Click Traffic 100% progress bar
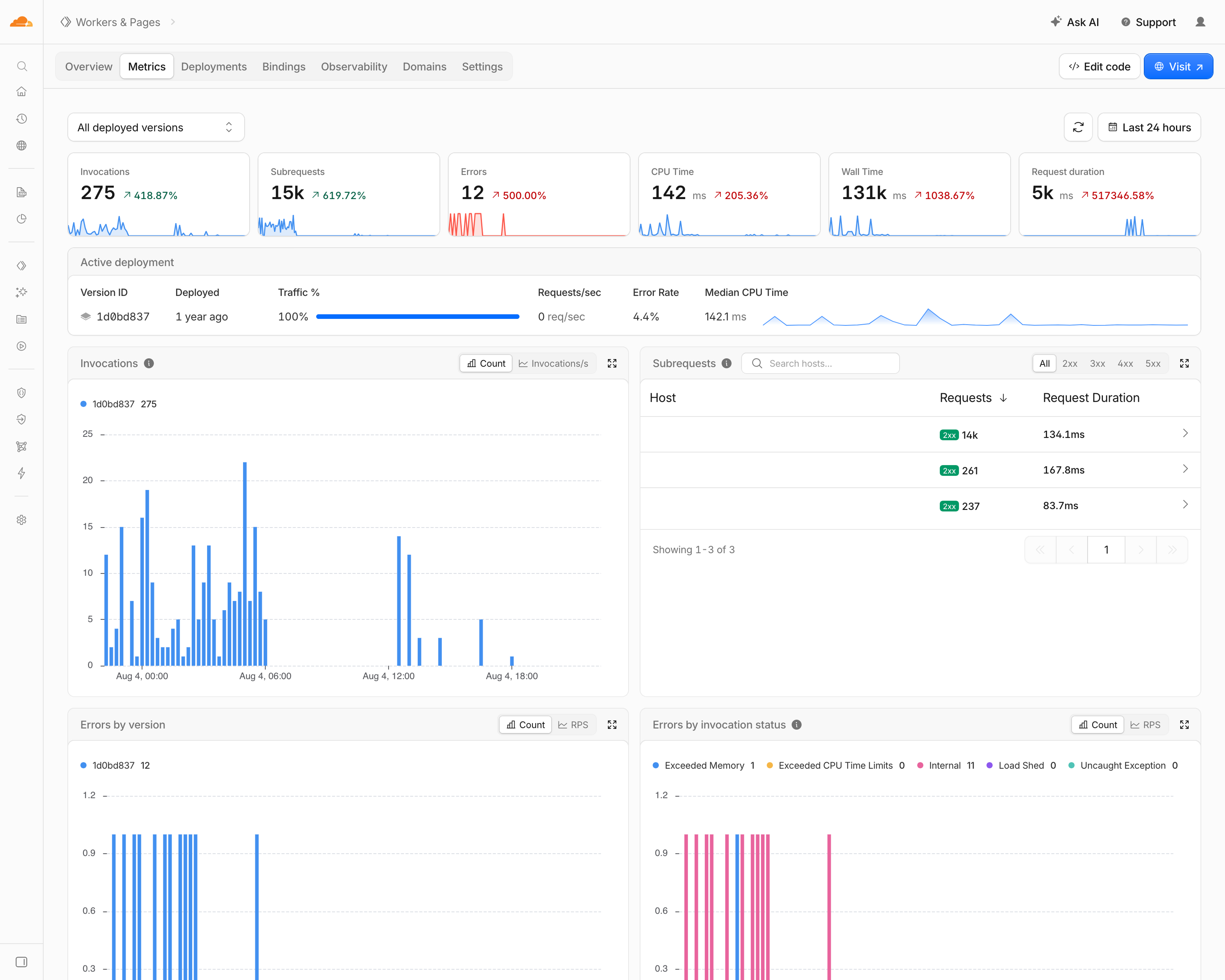Viewport: 1225px width, 980px height. pos(418,317)
